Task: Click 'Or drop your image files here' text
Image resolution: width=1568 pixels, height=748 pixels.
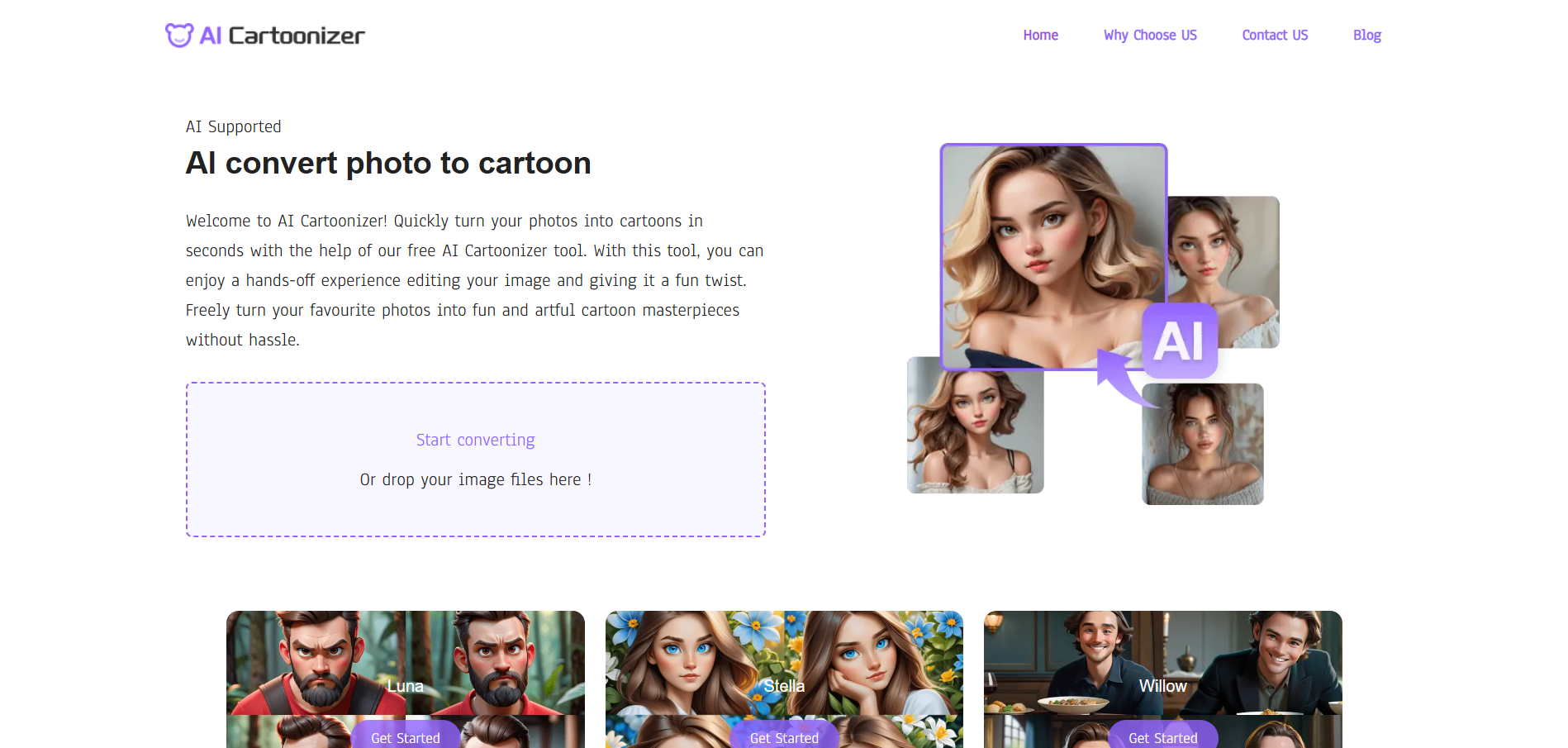Action: click(x=475, y=479)
